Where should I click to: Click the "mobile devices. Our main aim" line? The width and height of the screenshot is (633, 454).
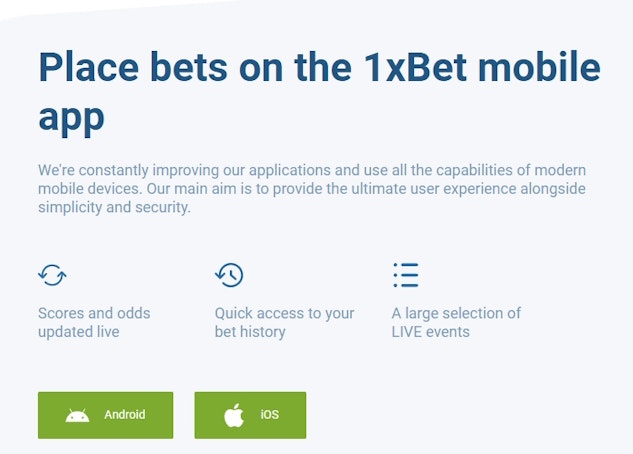312,189
